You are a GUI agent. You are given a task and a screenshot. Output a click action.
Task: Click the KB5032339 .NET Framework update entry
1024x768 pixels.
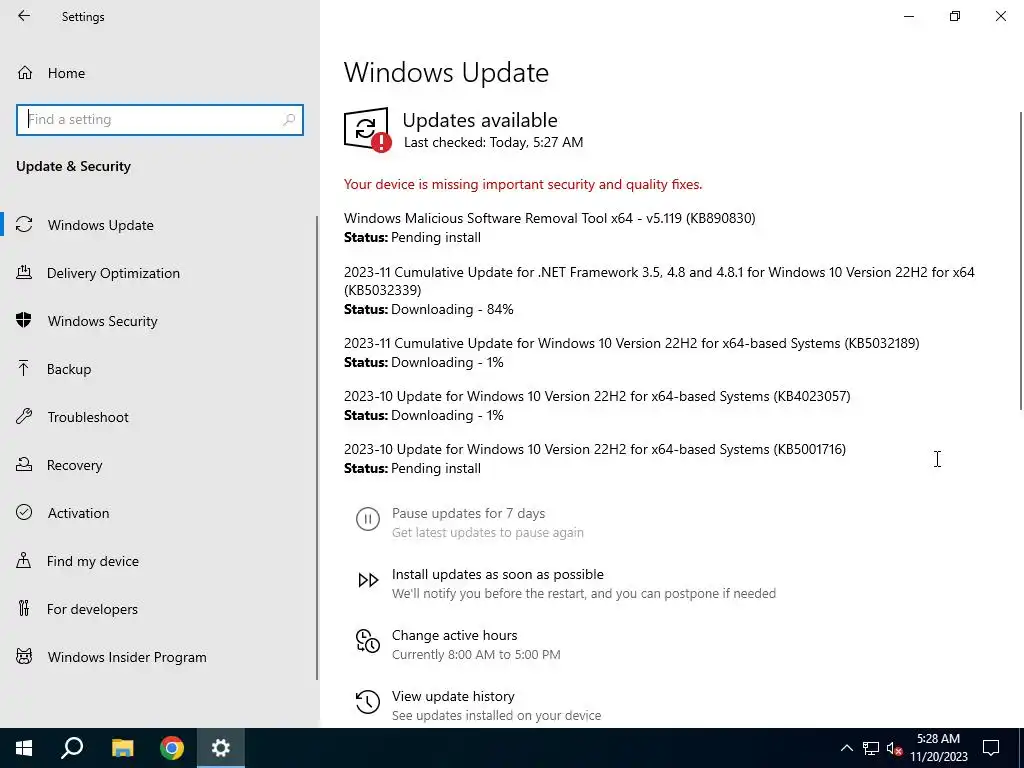click(x=660, y=291)
